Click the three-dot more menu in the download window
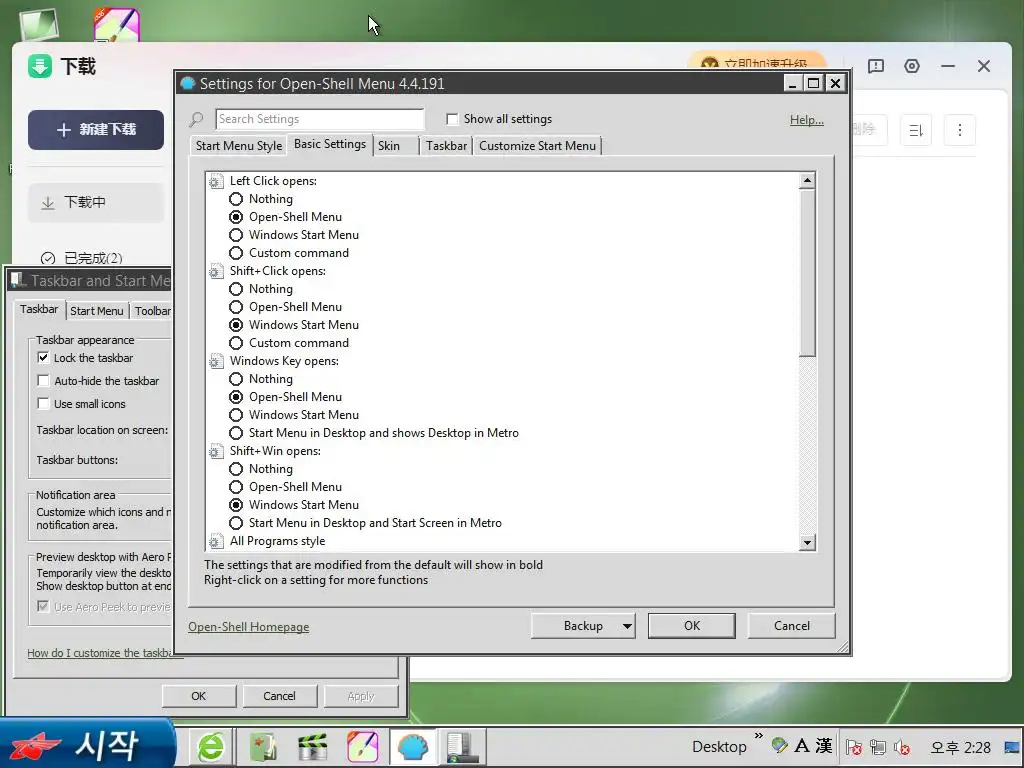 pyautogui.click(x=959, y=130)
